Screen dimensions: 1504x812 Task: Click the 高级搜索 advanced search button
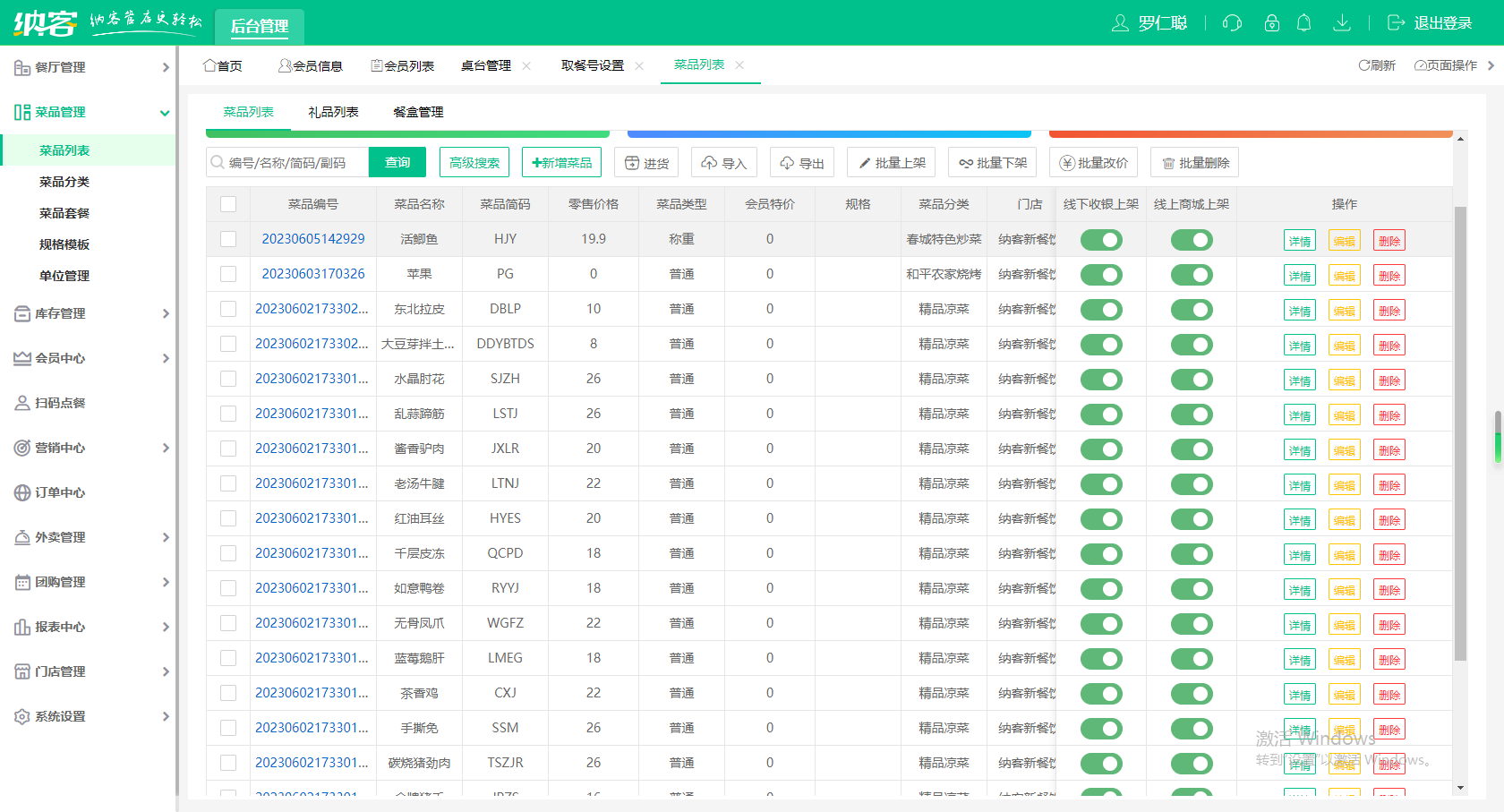[x=474, y=162]
